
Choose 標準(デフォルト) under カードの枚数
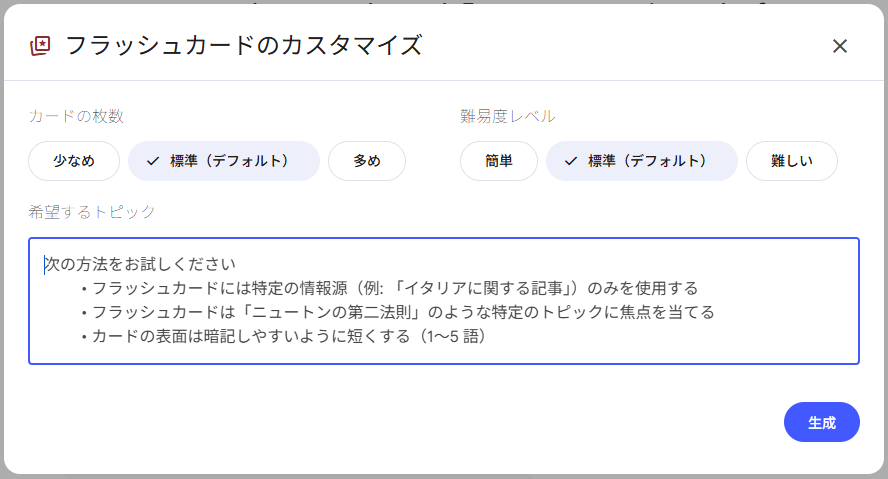coord(224,161)
